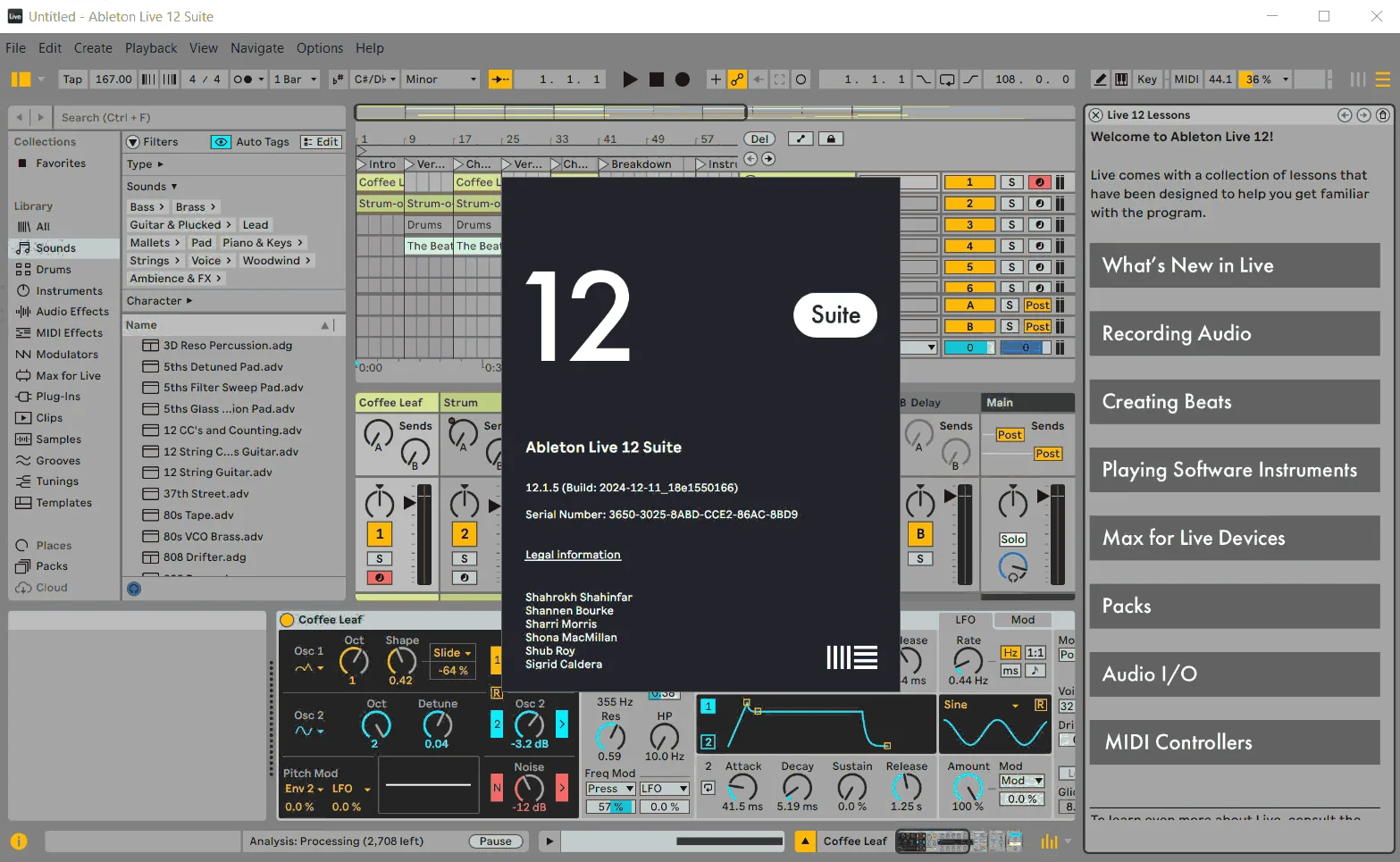Expand the Character filter group
This screenshot has width=1400, height=862.
pyautogui.click(x=159, y=301)
